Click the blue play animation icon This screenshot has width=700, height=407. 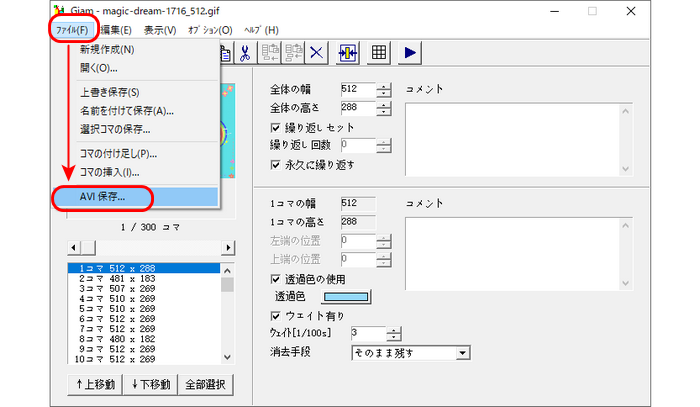coord(410,53)
